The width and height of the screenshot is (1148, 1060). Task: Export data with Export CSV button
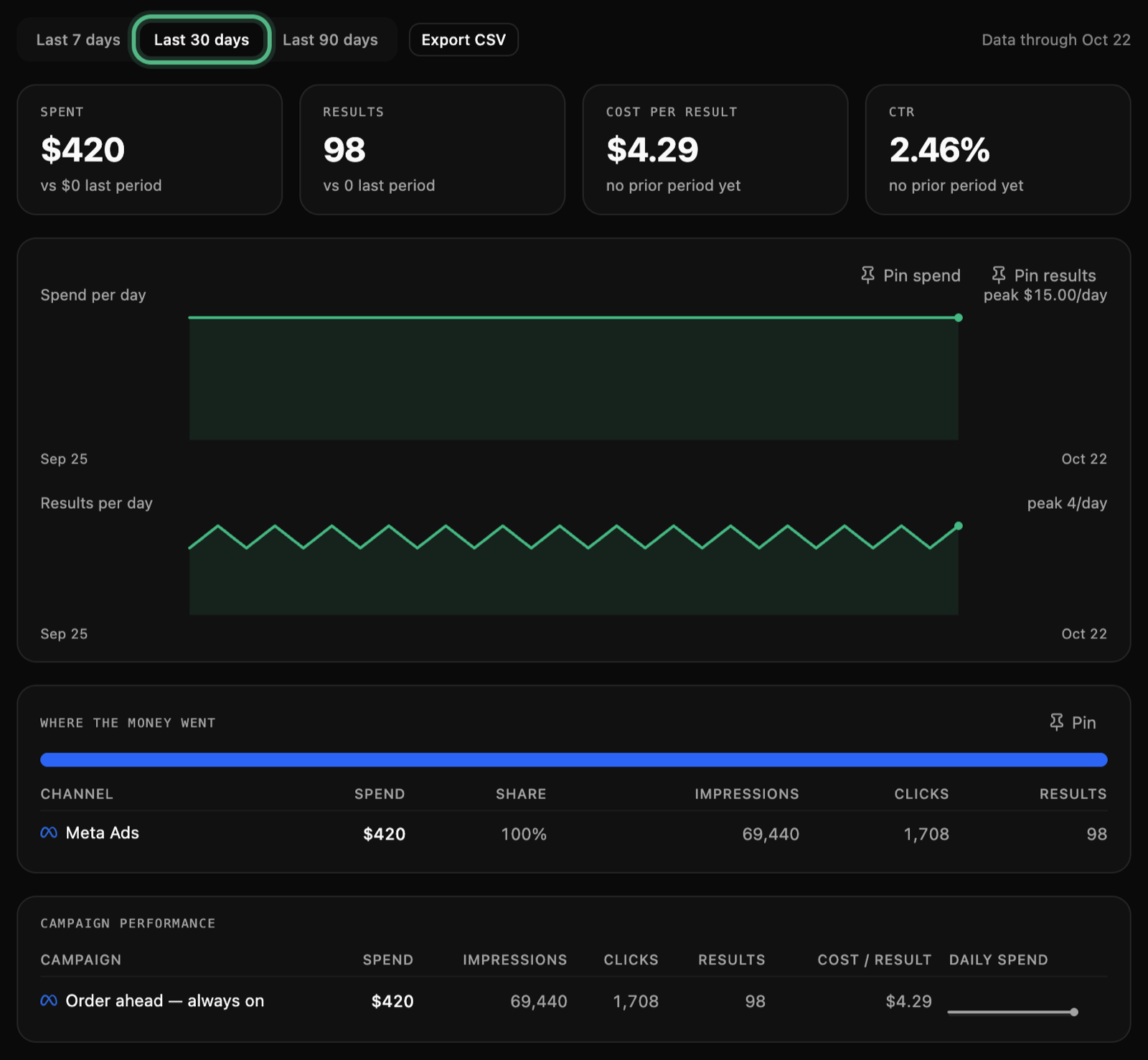point(464,40)
